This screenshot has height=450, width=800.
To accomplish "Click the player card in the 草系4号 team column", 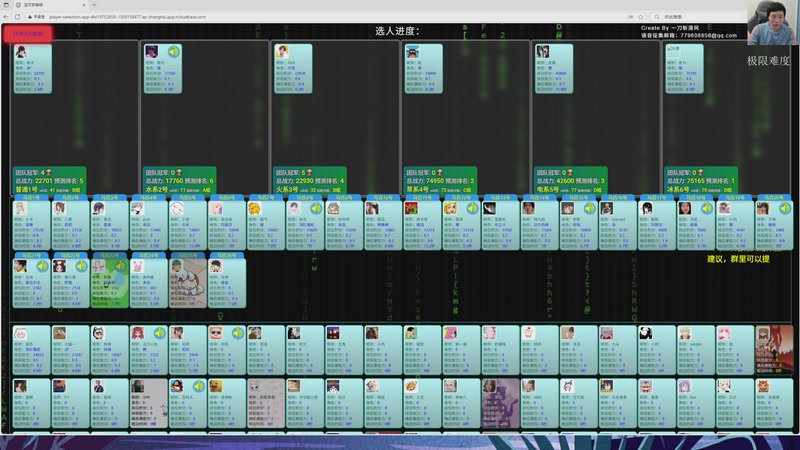I will click(x=423, y=68).
